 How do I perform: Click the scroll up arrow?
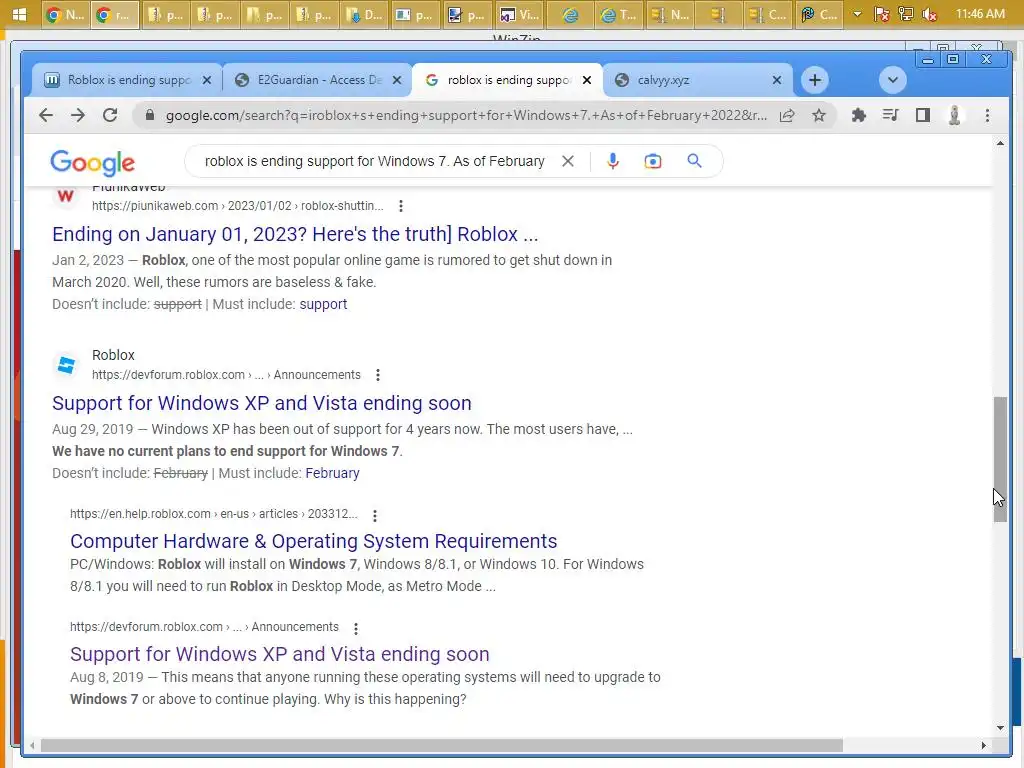pos(1000,143)
